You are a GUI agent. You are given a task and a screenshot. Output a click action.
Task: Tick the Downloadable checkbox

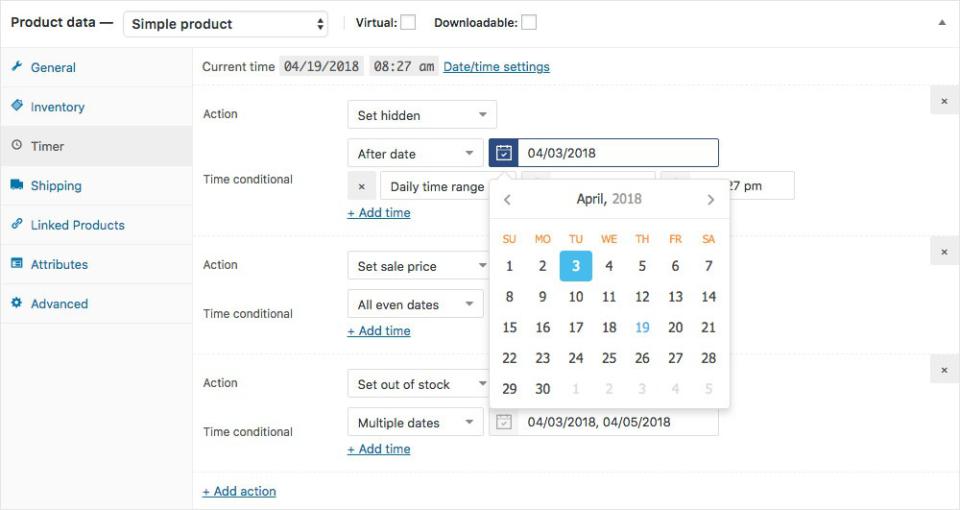tap(529, 22)
